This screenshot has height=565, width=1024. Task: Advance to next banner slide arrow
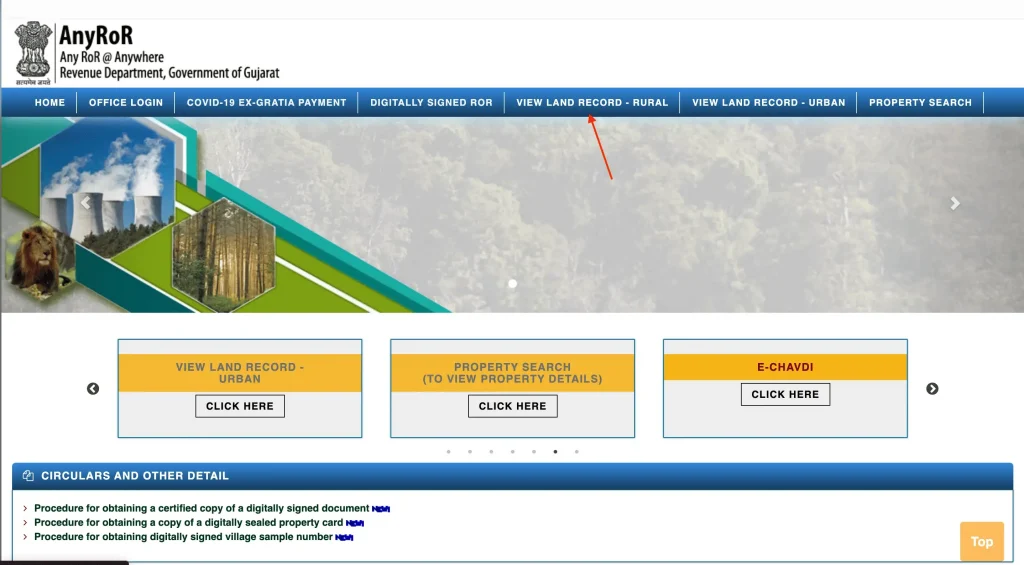[x=955, y=203]
